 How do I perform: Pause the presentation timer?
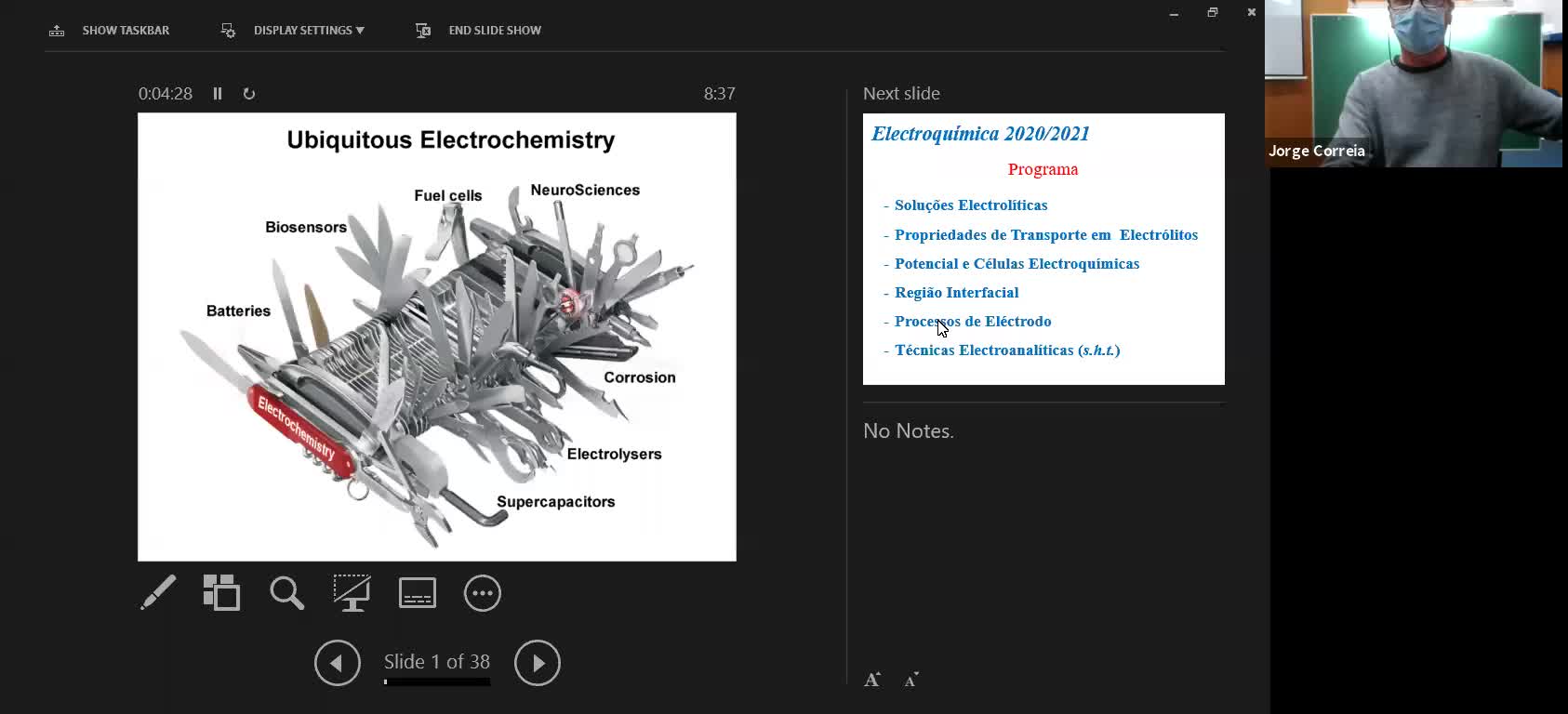218,94
